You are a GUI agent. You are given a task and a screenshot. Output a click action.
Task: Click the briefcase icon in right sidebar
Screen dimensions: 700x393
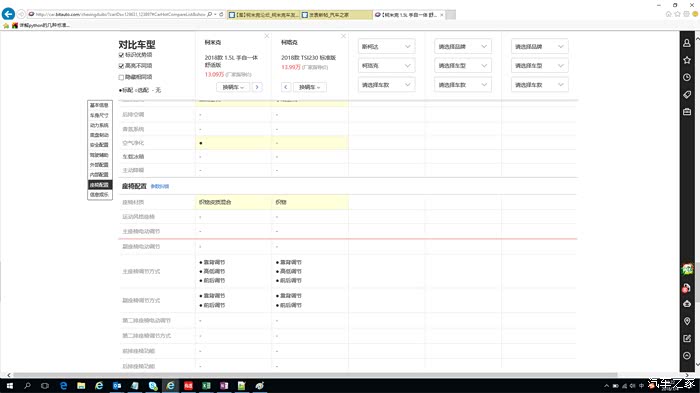[687, 112]
